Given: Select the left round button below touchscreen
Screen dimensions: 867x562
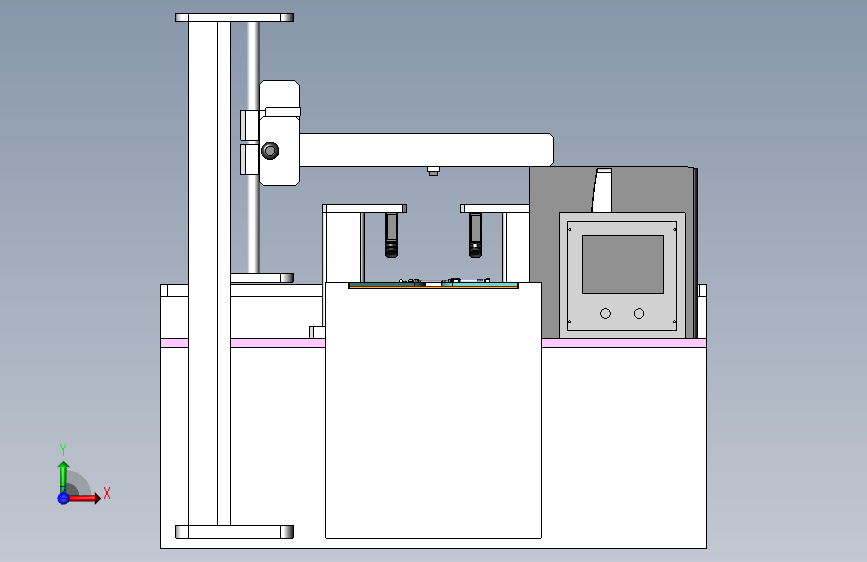Looking at the screenshot, I should [x=605, y=314].
